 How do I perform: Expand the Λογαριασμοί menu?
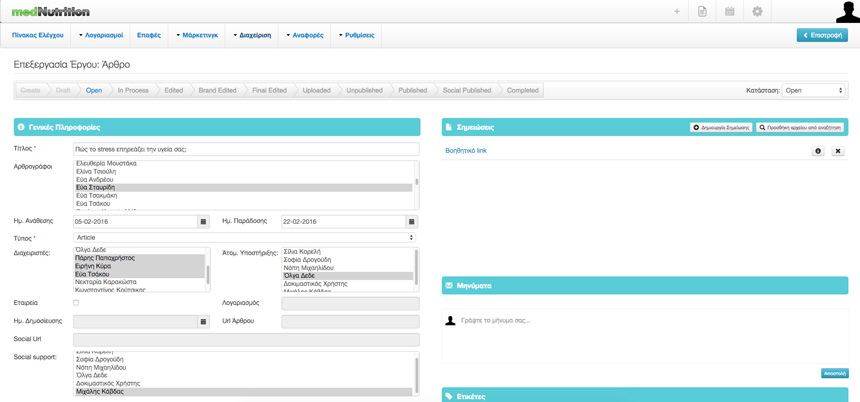(101, 35)
